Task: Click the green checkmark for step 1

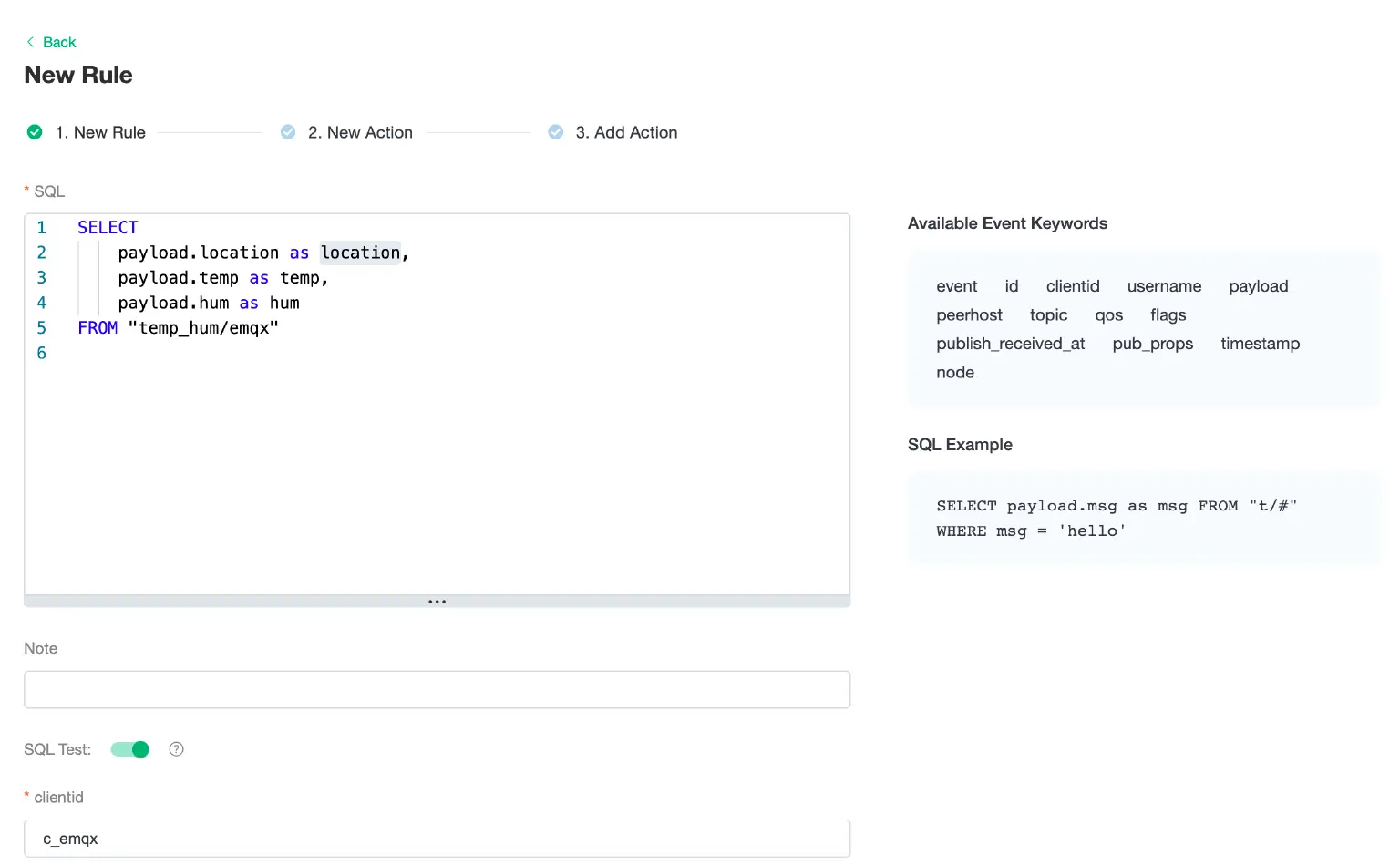Action: coord(35,132)
